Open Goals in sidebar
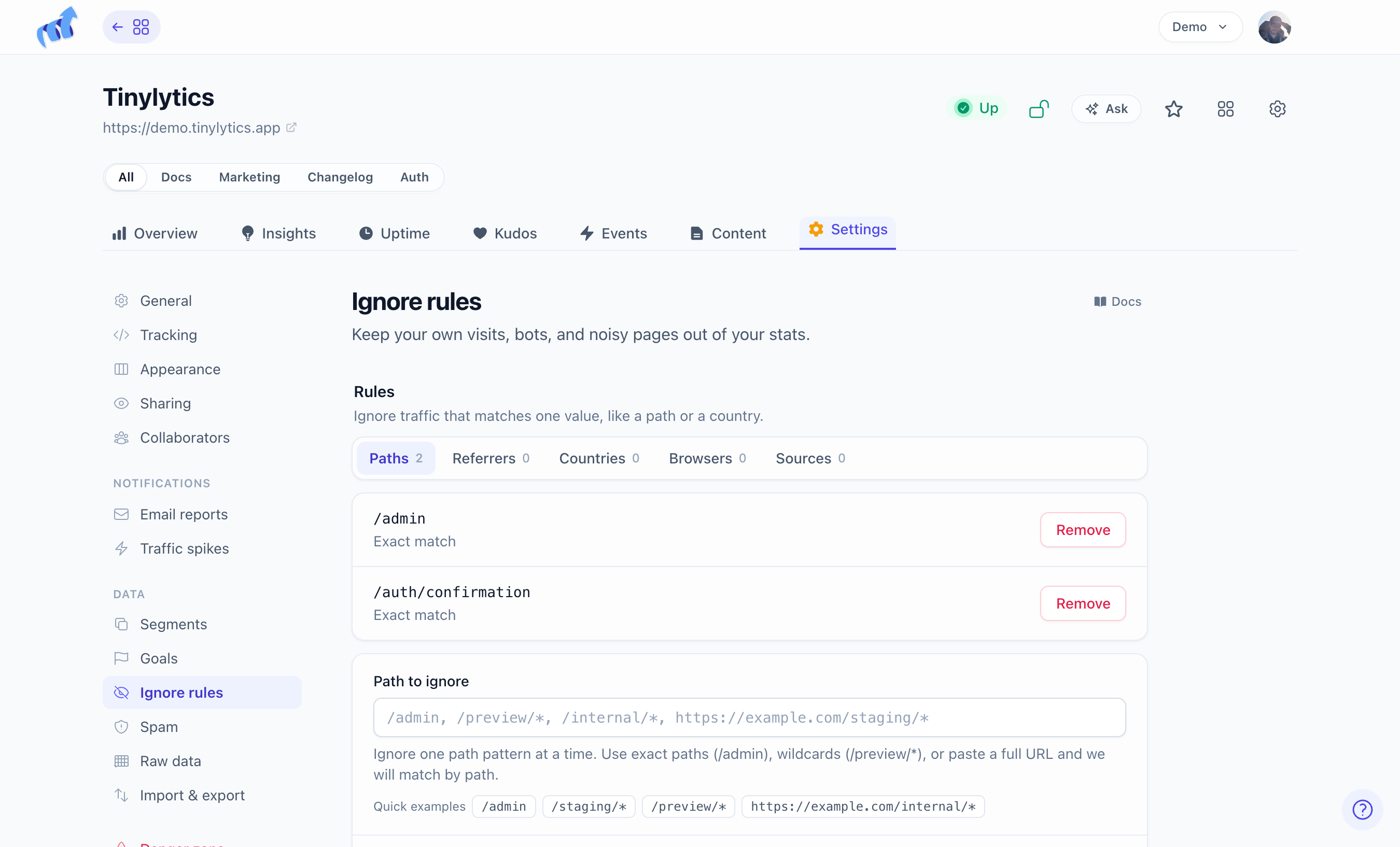This screenshot has height=847, width=1400. (x=202, y=658)
